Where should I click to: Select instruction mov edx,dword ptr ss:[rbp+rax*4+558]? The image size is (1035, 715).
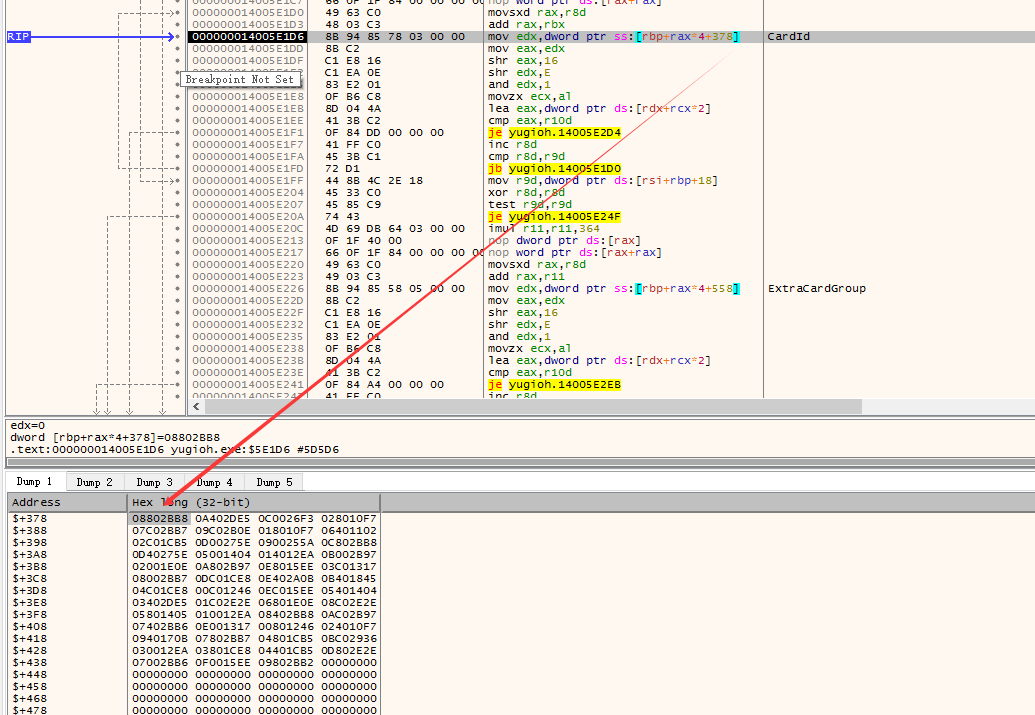click(x=613, y=289)
